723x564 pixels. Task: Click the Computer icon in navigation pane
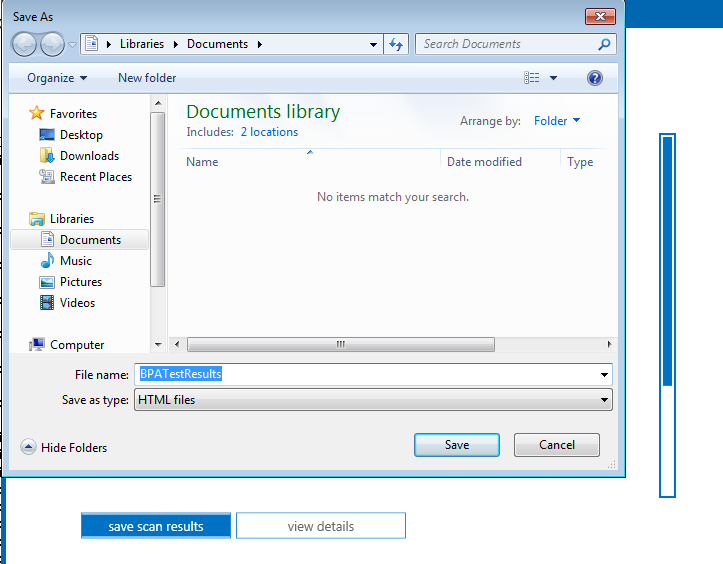pyautogui.click(x=36, y=344)
